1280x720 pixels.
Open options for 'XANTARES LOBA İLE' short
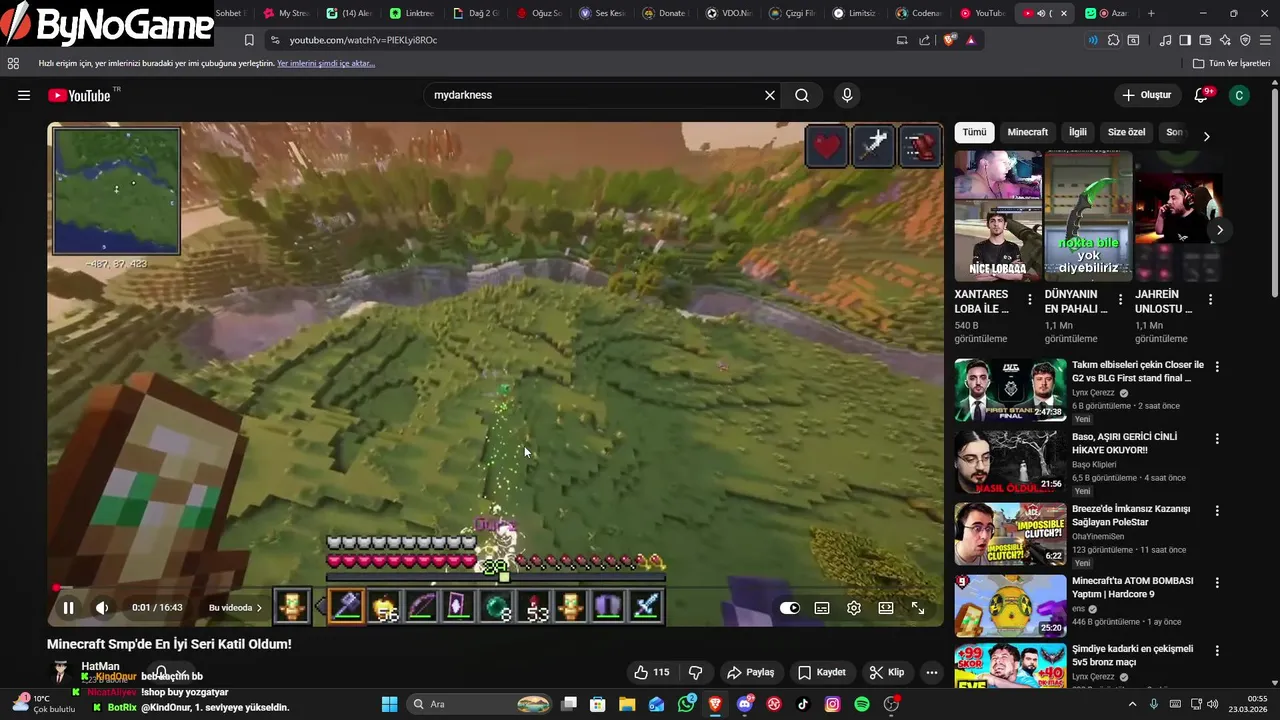coord(1030,300)
